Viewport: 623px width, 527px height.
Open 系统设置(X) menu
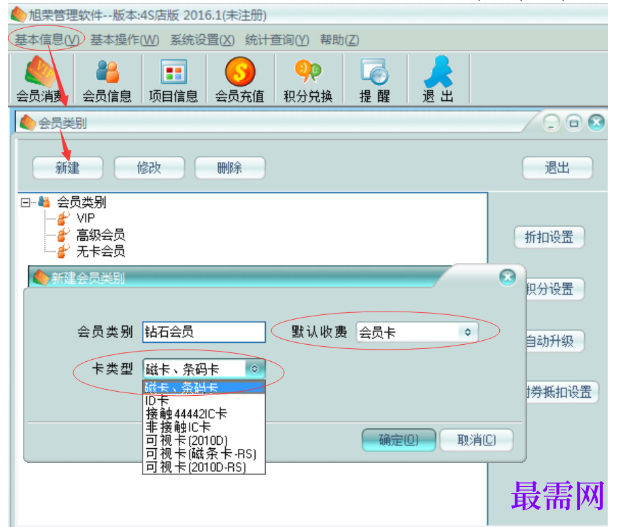pyautogui.click(x=202, y=39)
